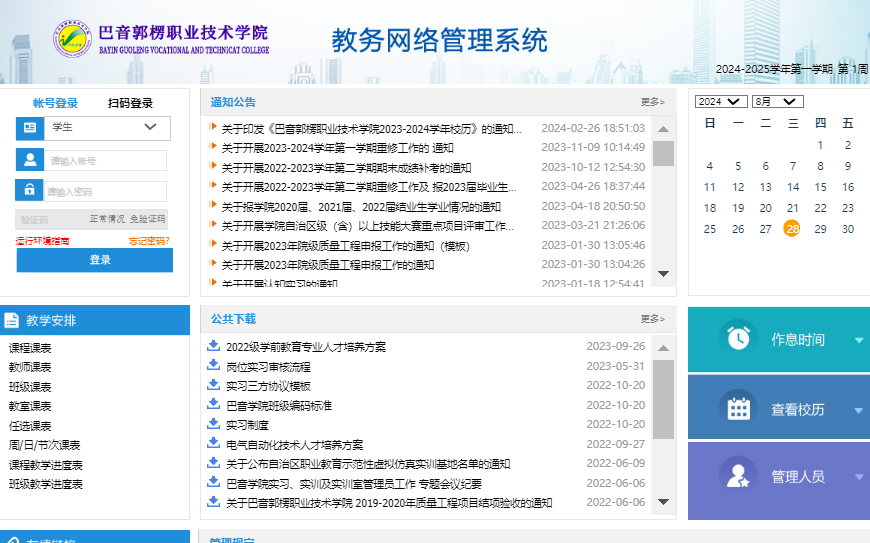The height and width of the screenshot is (543, 870).
Task: Select date 1 in the calendar
Action: pyautogui.click(x=820, y=145)
